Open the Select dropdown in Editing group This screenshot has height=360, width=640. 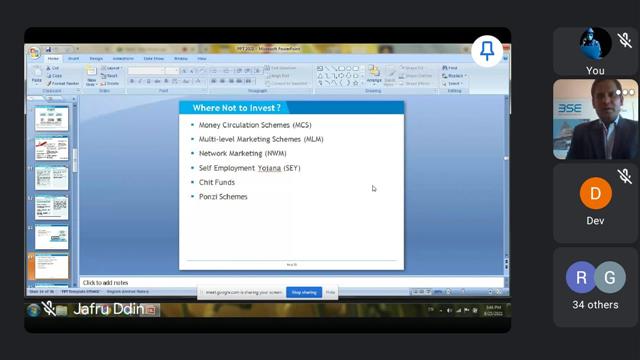pos(452,84)
